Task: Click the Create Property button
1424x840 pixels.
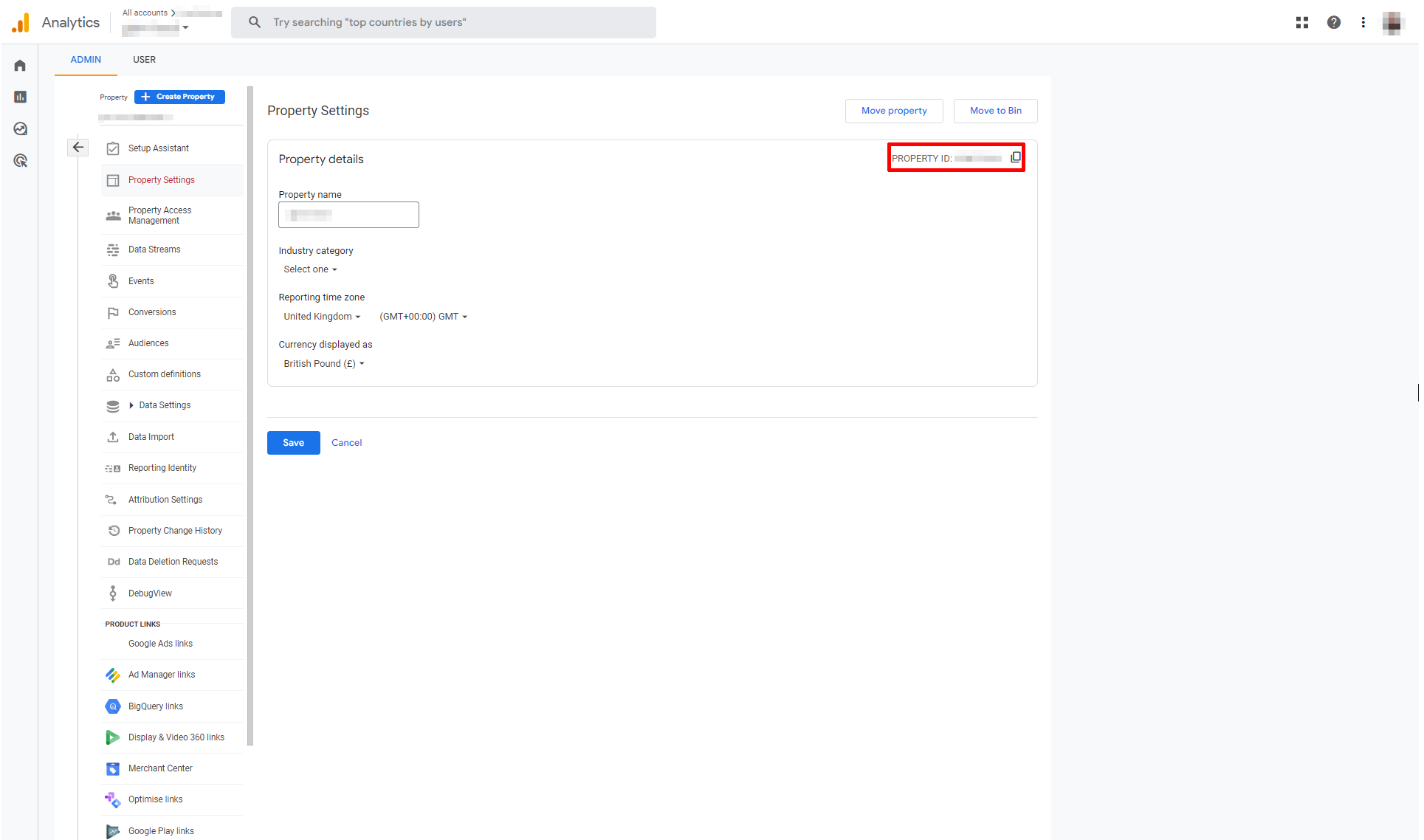Action: coord(179,97)
